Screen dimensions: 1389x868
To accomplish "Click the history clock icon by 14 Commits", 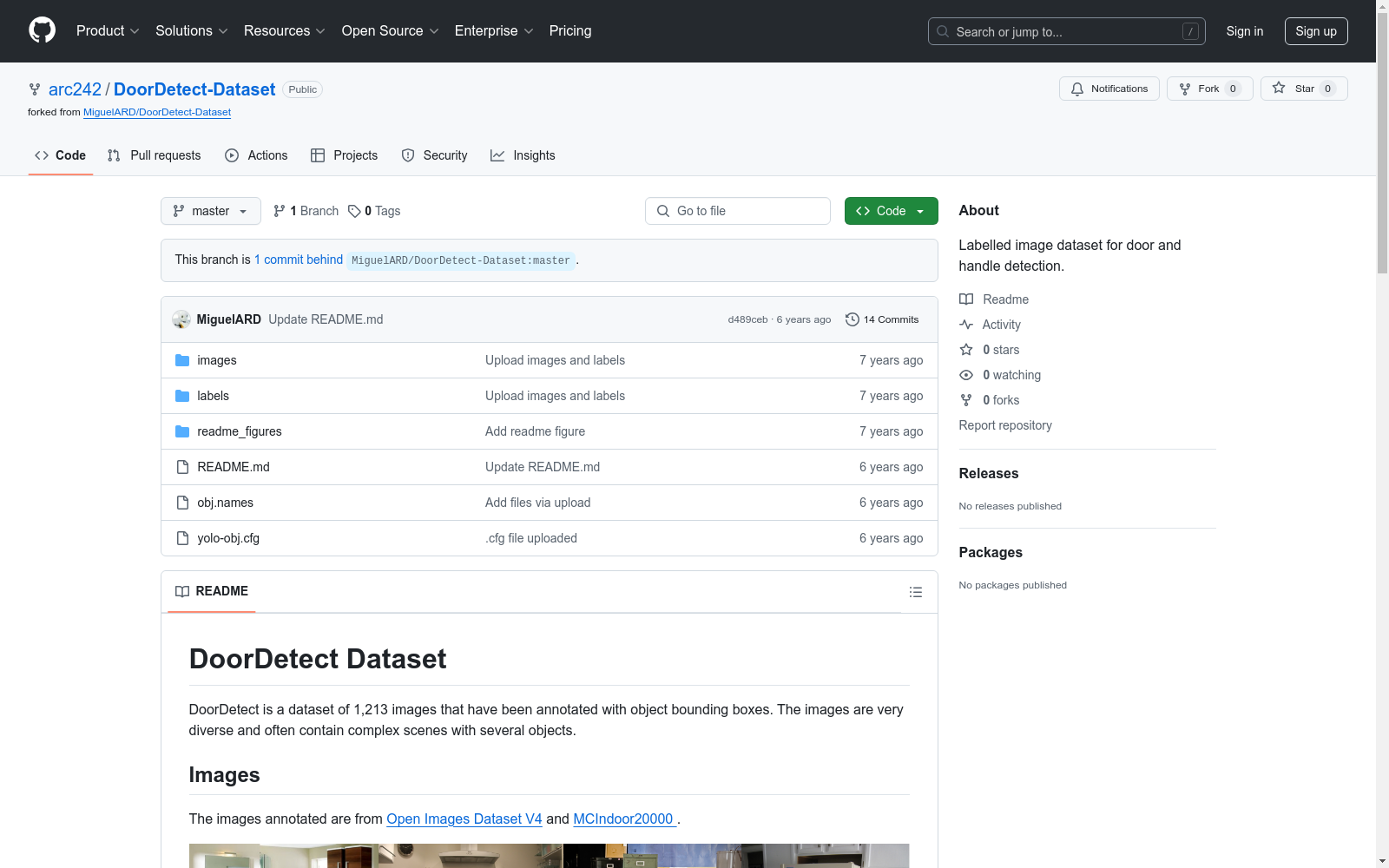I will tap(852, 319).
